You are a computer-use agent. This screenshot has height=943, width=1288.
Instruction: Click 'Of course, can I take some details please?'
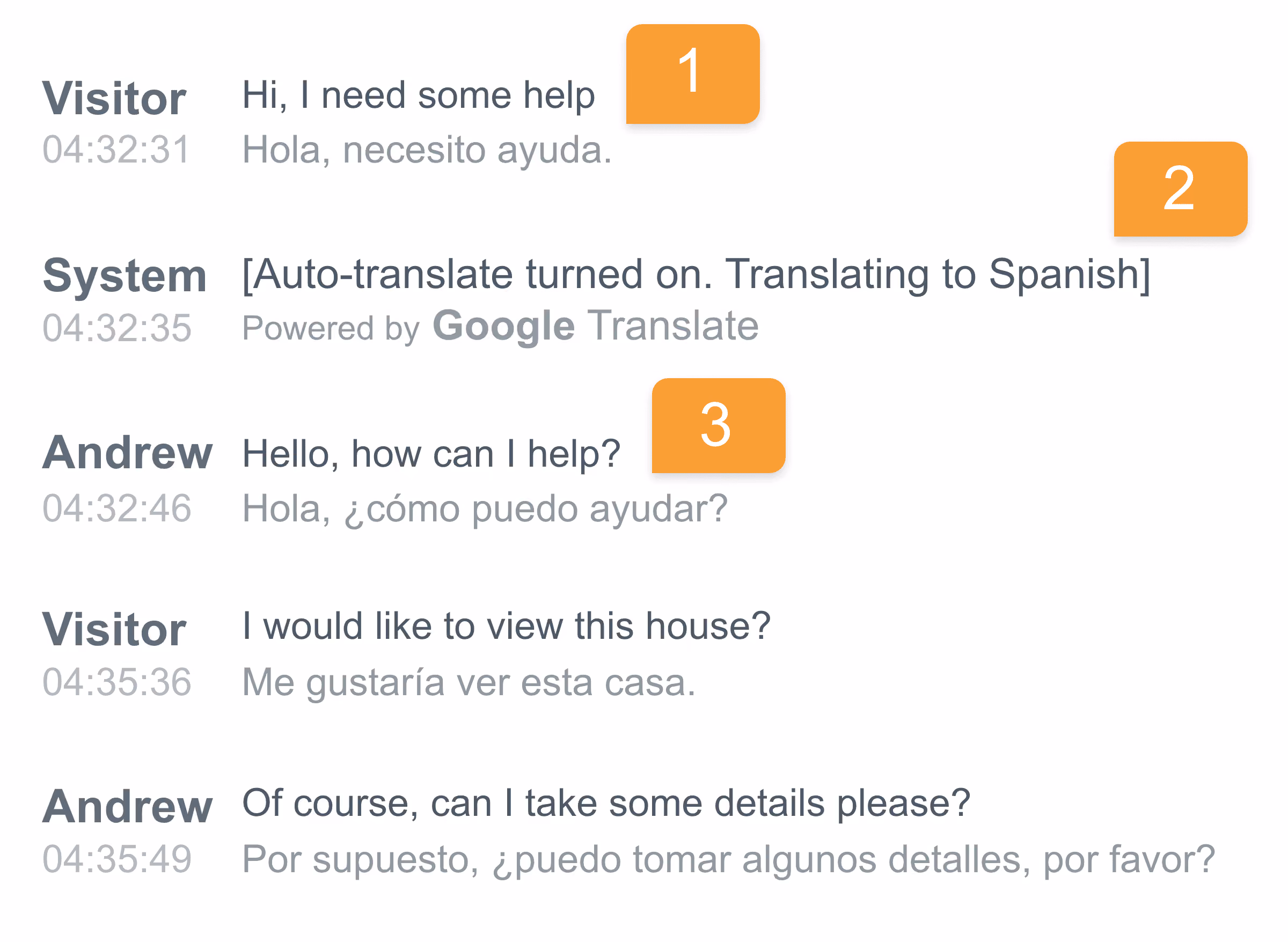tap(606, 804)
